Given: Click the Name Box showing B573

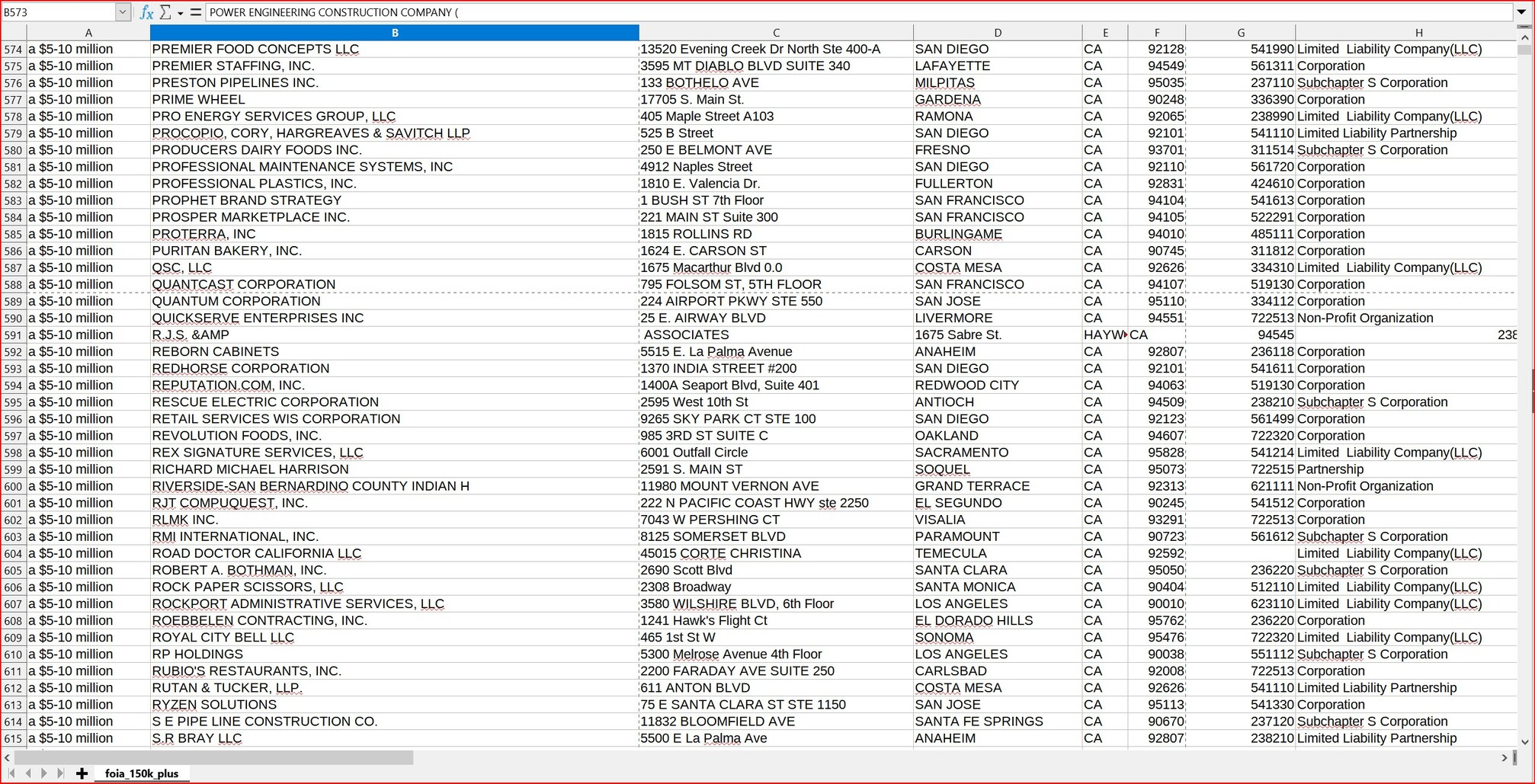Looking at the screenshot, I should (57, 12).
